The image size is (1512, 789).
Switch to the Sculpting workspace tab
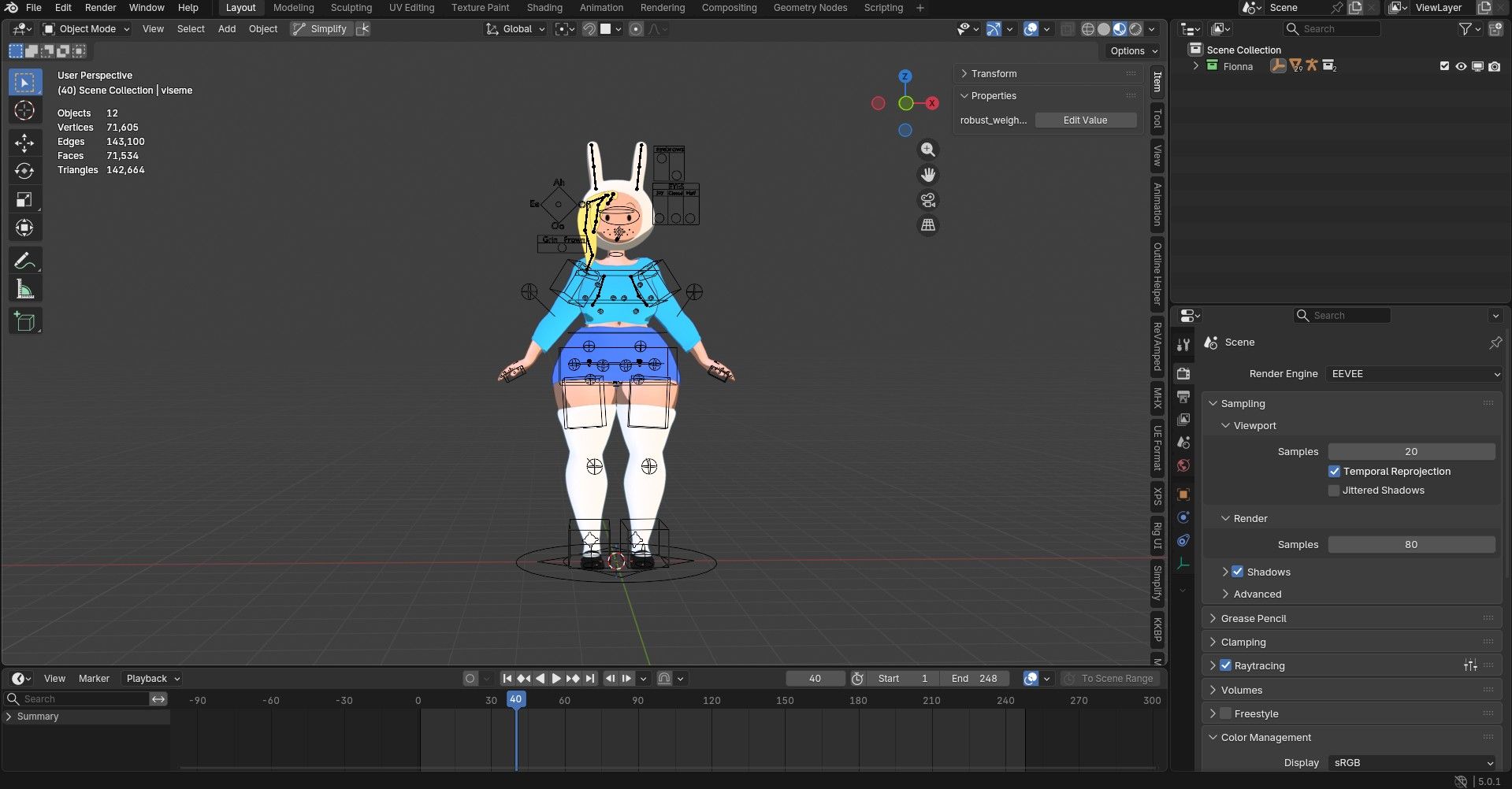[351, 8]
